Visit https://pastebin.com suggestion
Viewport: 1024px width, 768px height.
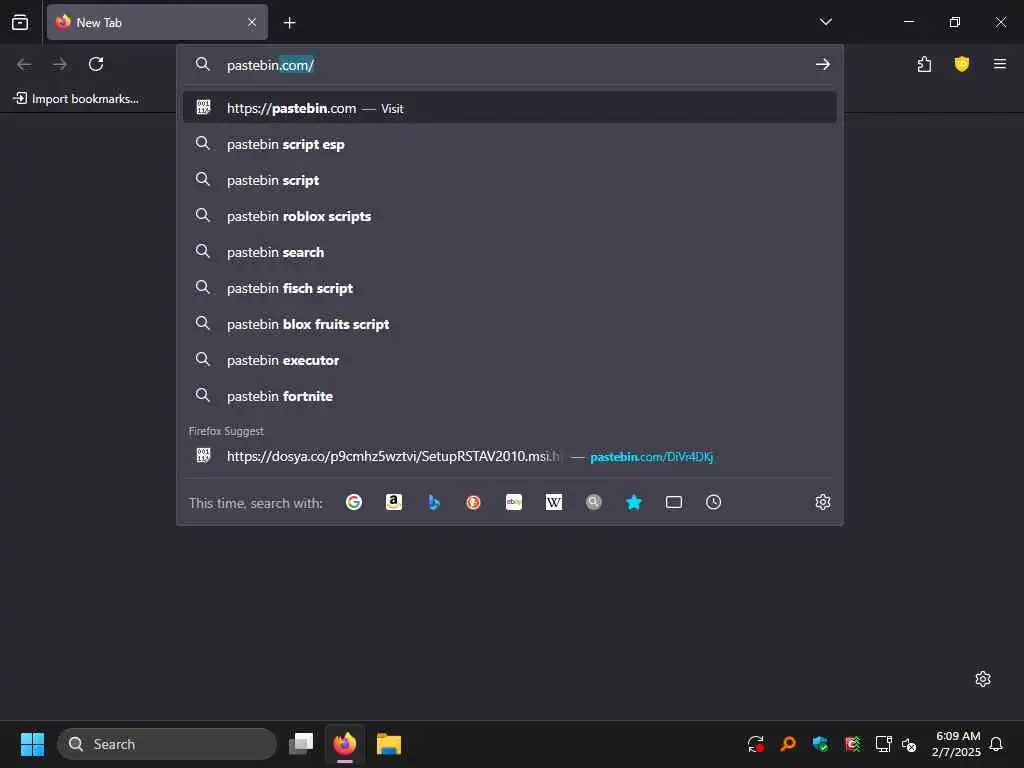click(x=509, y=108)
